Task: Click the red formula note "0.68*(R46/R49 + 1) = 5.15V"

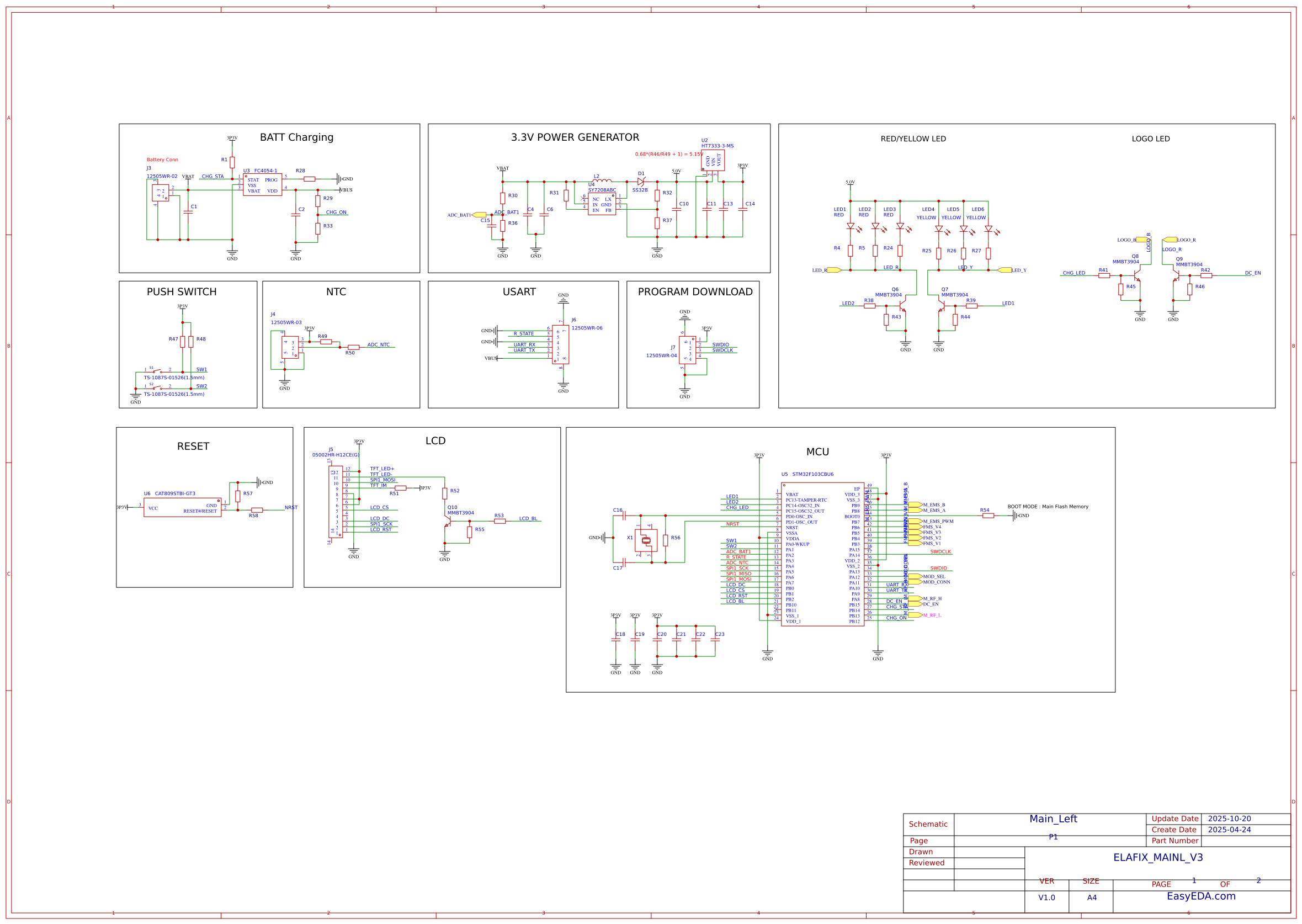Action: (669, 154)
